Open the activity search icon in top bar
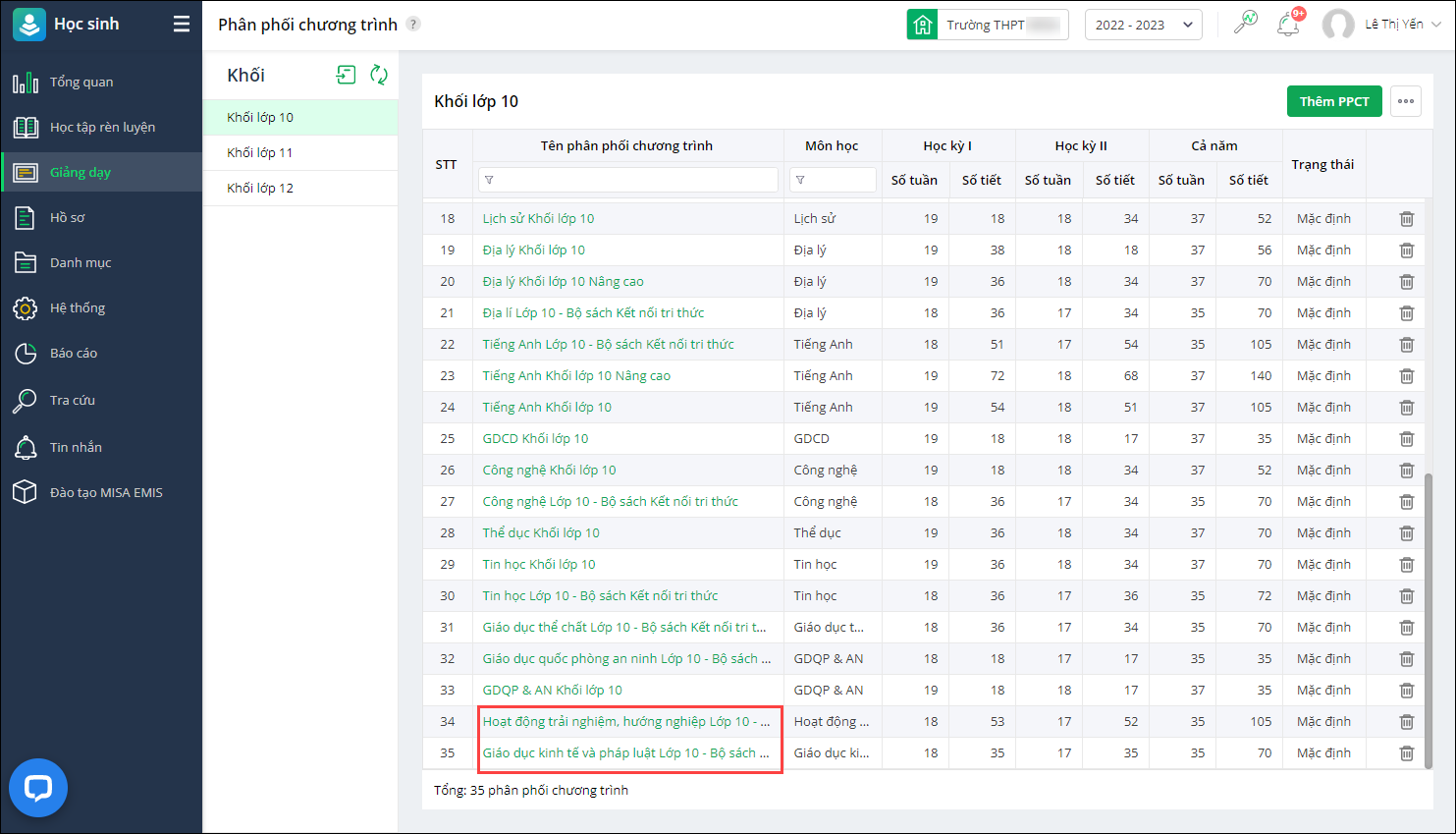 click(1245, 24)
